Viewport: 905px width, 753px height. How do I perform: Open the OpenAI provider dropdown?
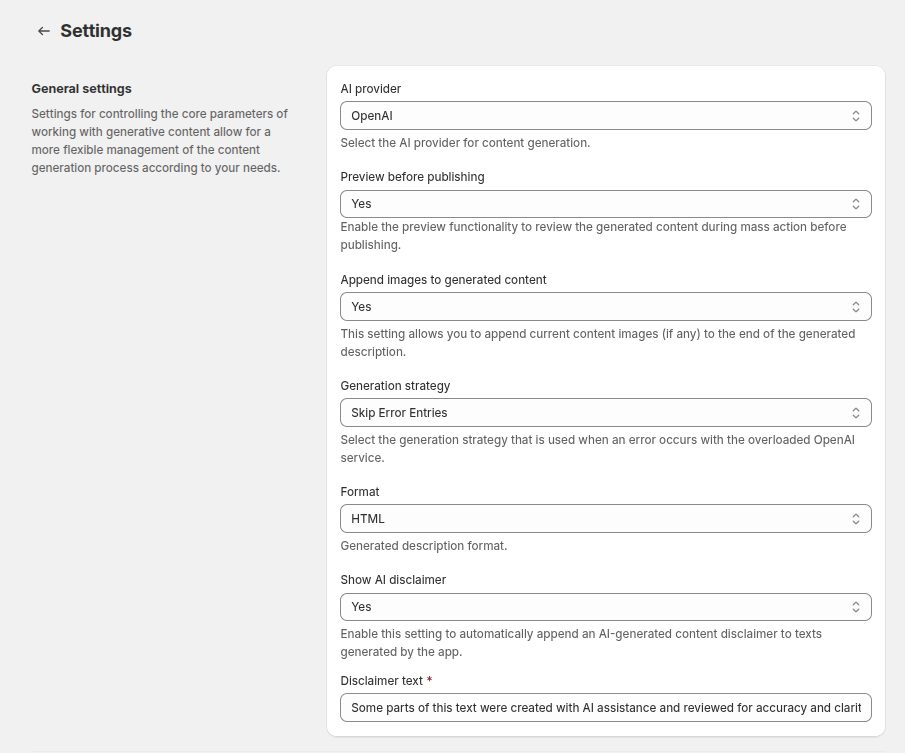pos(605,116)
